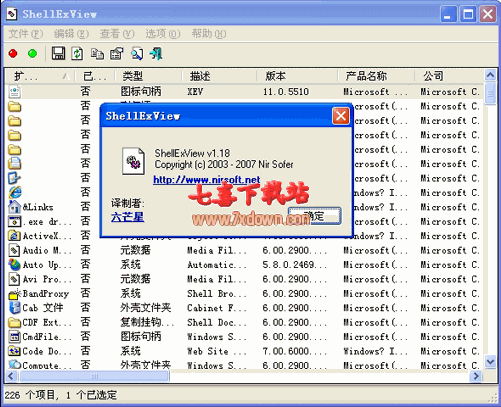Click the Internet Explorer icon in the list
Viewport: 501px width, 407px height.
coord(14,192)
